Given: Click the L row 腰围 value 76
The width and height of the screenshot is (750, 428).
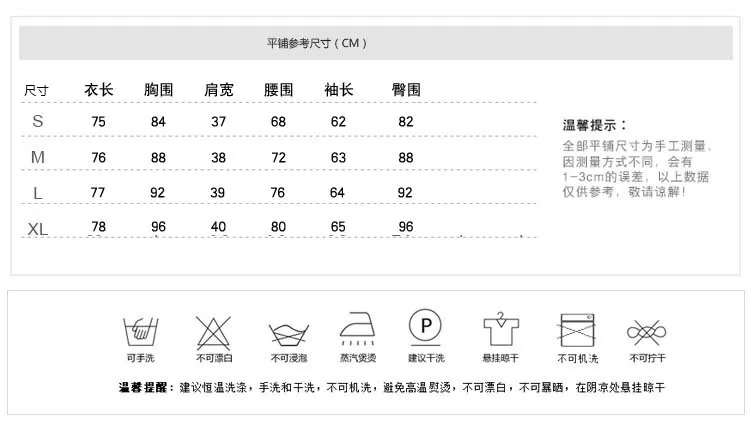Looking at the screenshot, I should click(x=277, y=192).
